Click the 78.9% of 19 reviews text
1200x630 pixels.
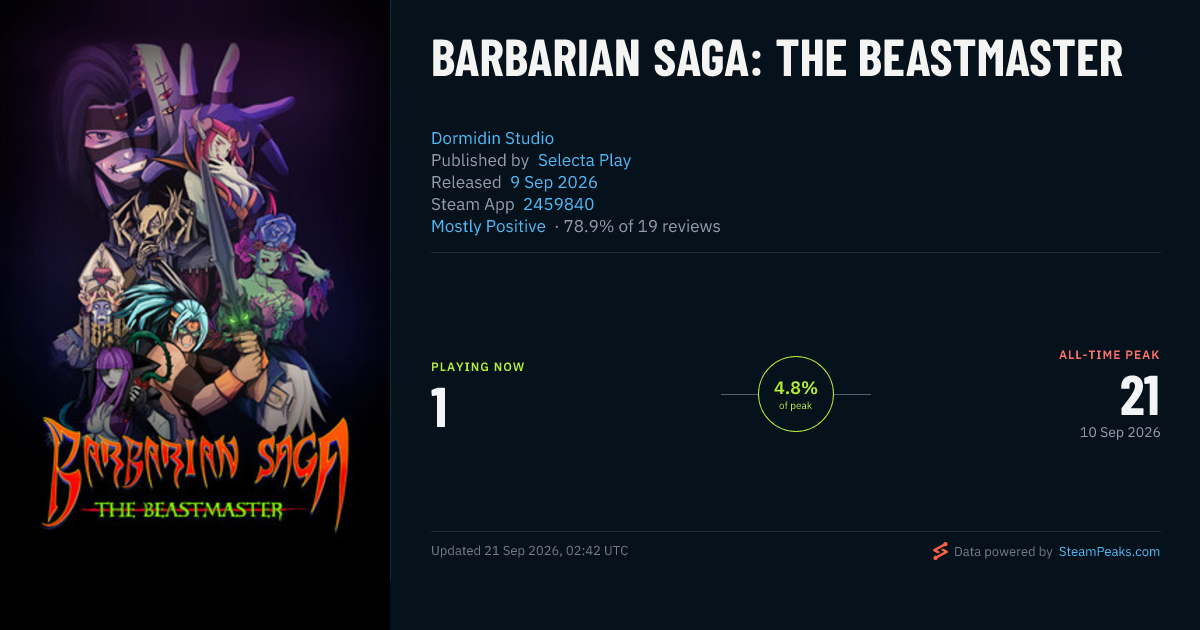[642, 226]
